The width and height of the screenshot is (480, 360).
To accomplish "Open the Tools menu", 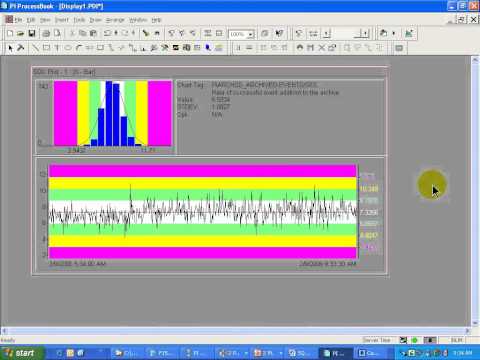I will click(79, 20).
